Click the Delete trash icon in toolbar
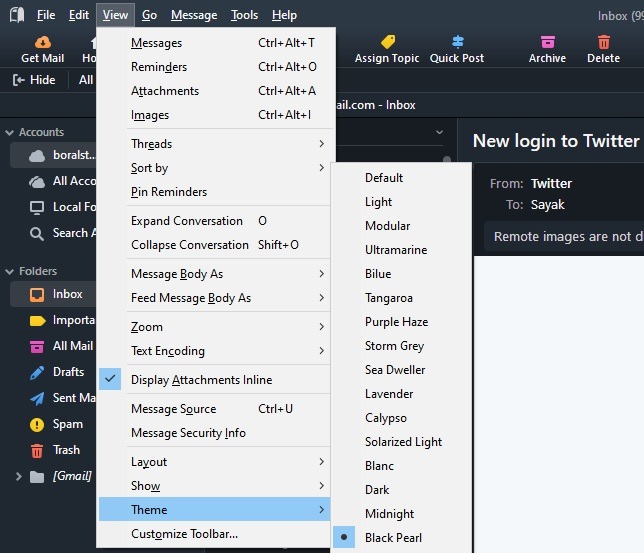Screen dimensions: 644x553 click(603, 42)
